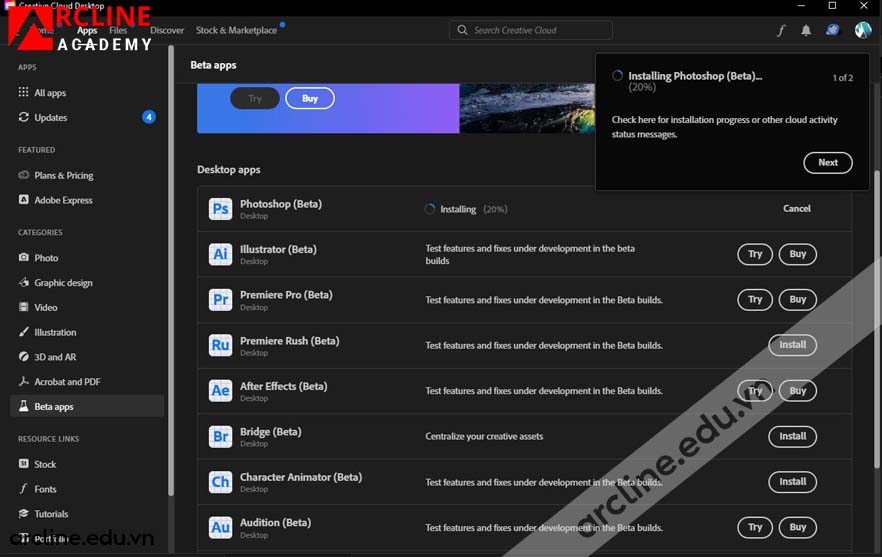The width and height of the screenshot is (882, 557).
Task: Cancel the Photoshop (Beta) installation
Action: (x=796, y=209)
